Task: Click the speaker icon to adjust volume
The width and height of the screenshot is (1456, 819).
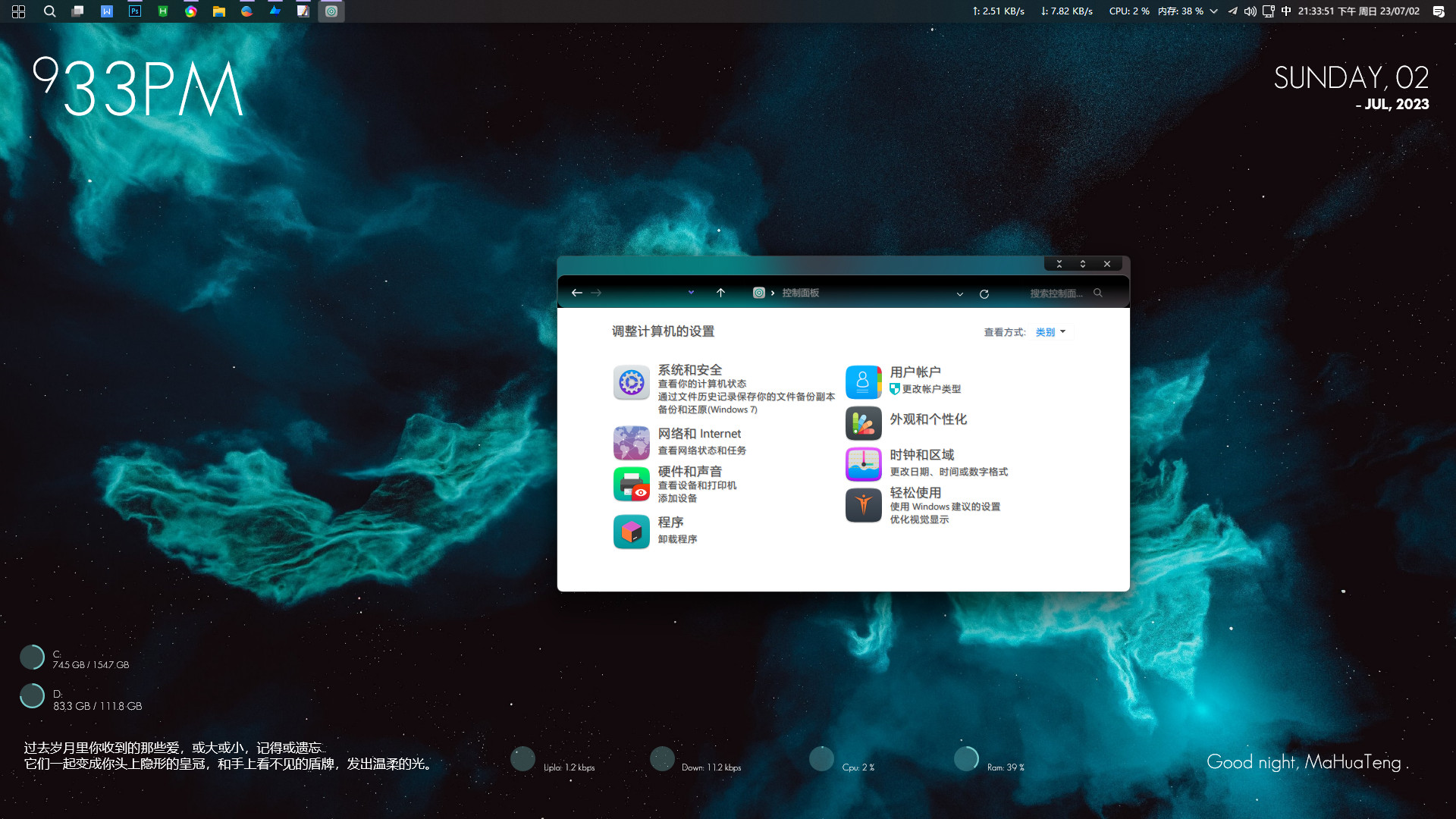Action: pos(1250,11)
